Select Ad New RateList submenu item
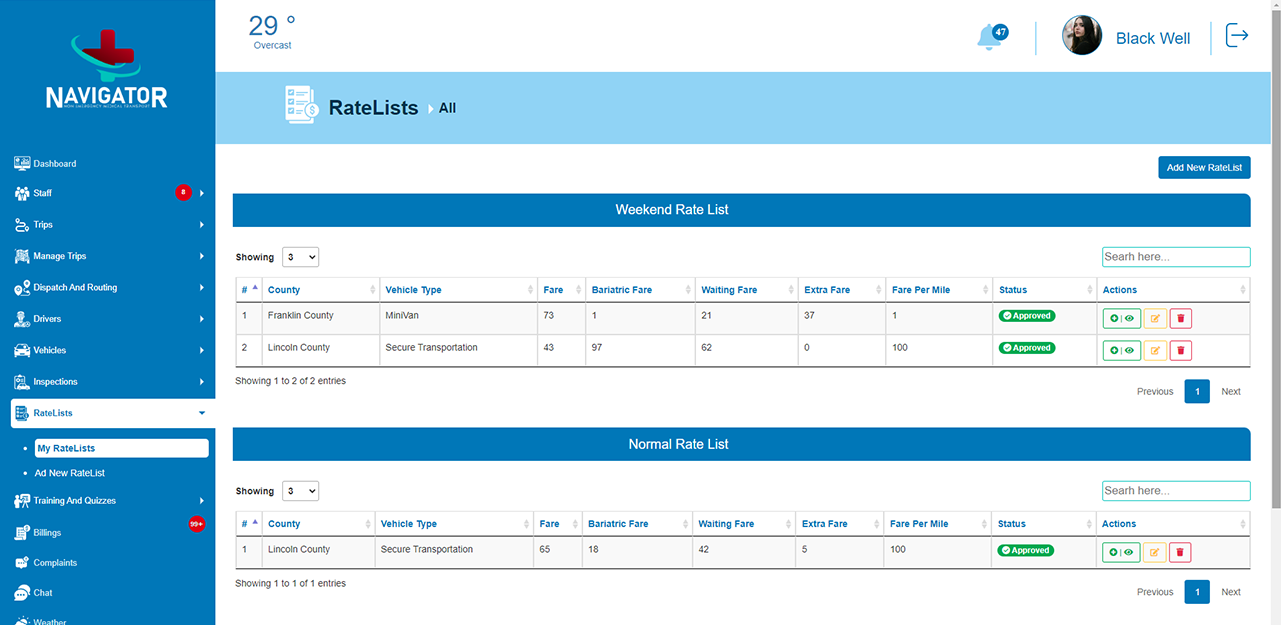 click(x=69, y=473)
